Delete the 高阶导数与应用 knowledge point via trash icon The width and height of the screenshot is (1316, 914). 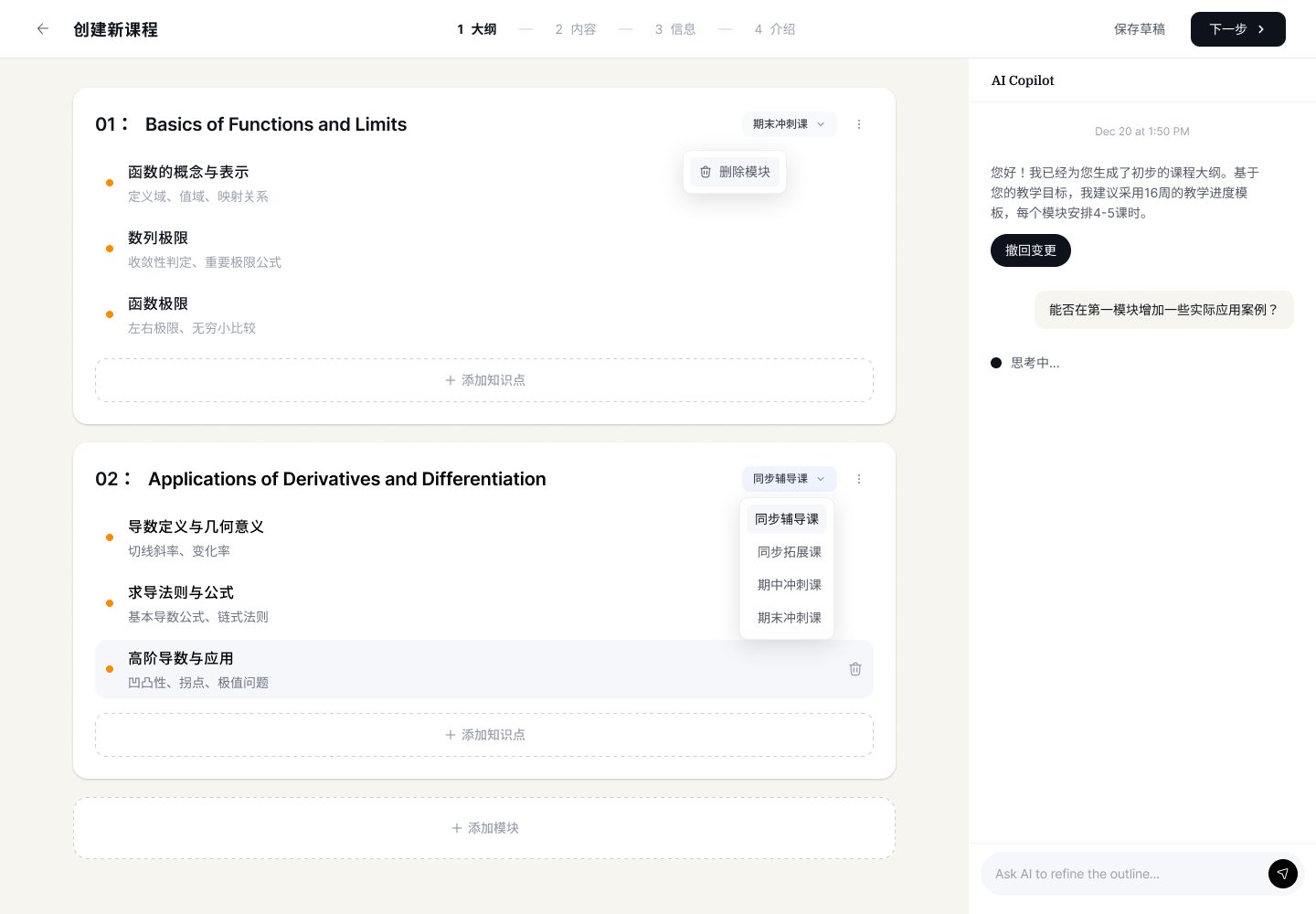855,669
